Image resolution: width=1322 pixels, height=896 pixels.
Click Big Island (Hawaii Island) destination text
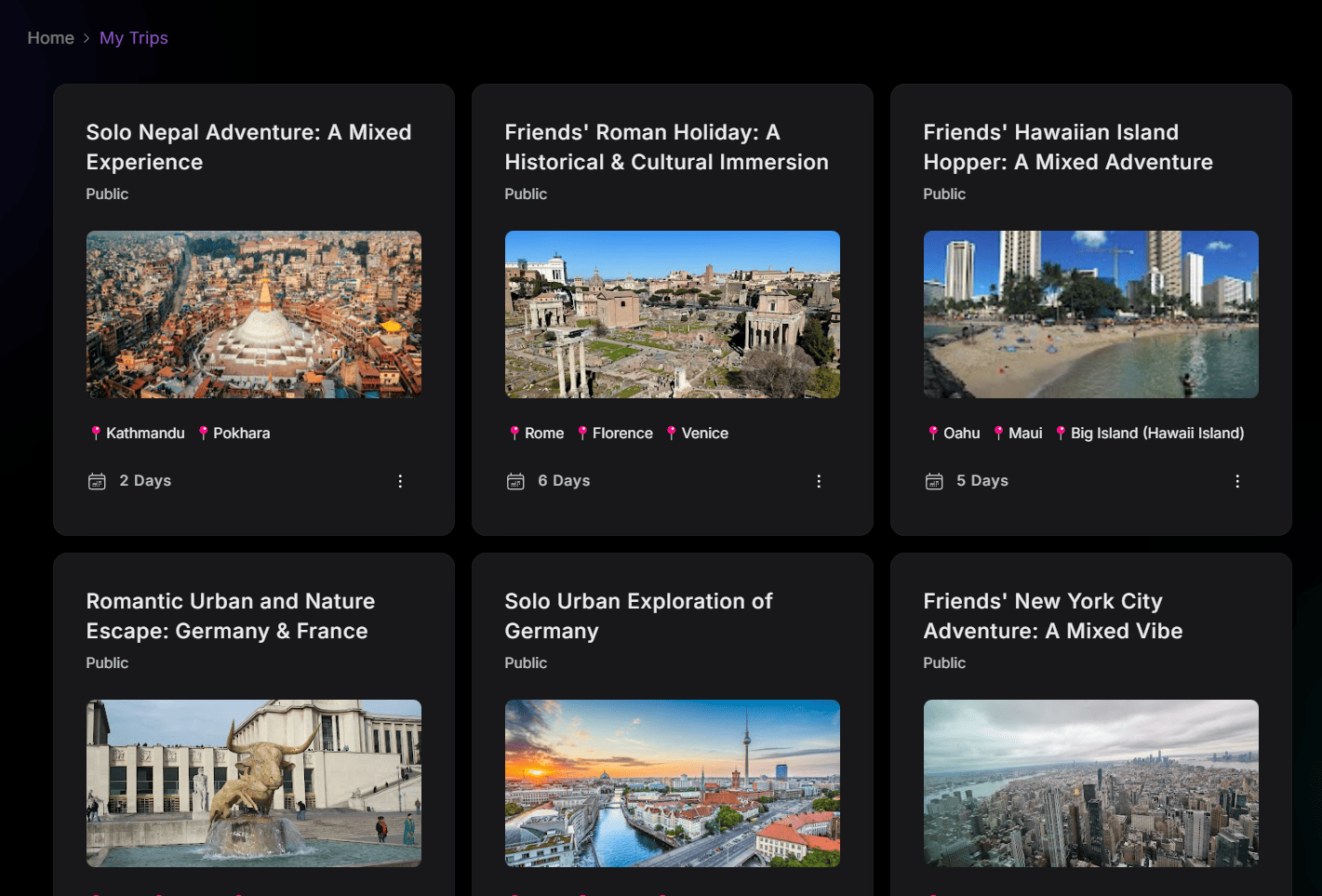[x=1157, y=433]
